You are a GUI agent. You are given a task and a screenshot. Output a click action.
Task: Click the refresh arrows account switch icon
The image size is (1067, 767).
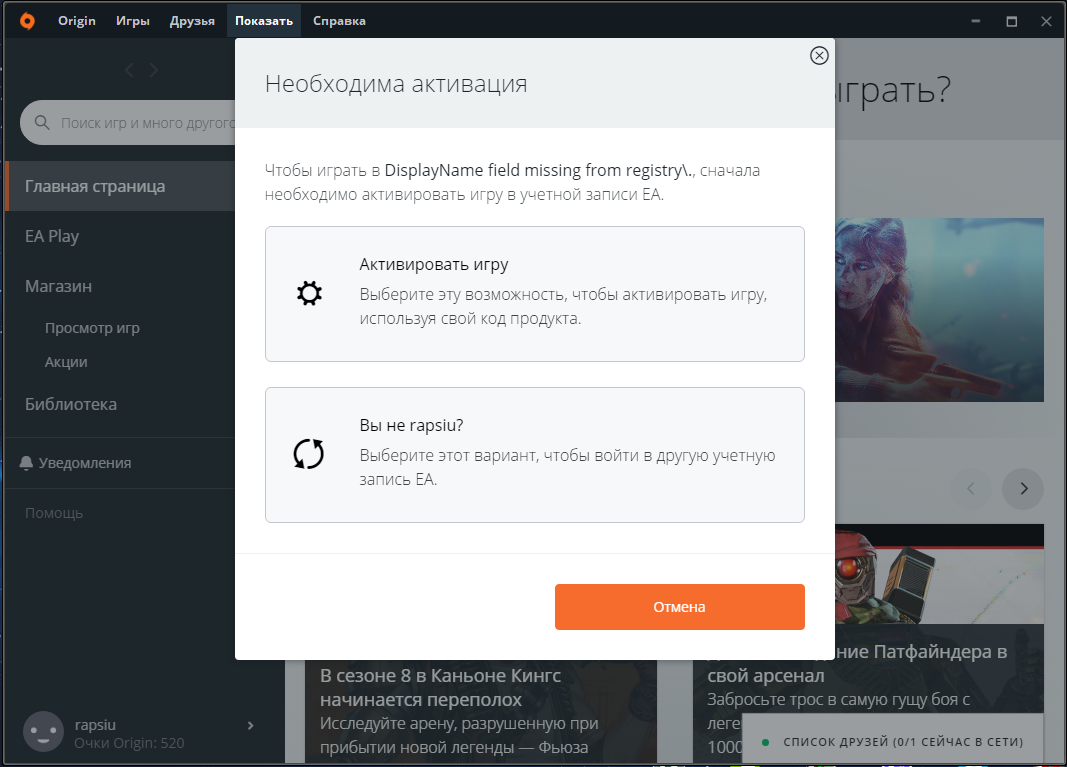coord(308,454)
